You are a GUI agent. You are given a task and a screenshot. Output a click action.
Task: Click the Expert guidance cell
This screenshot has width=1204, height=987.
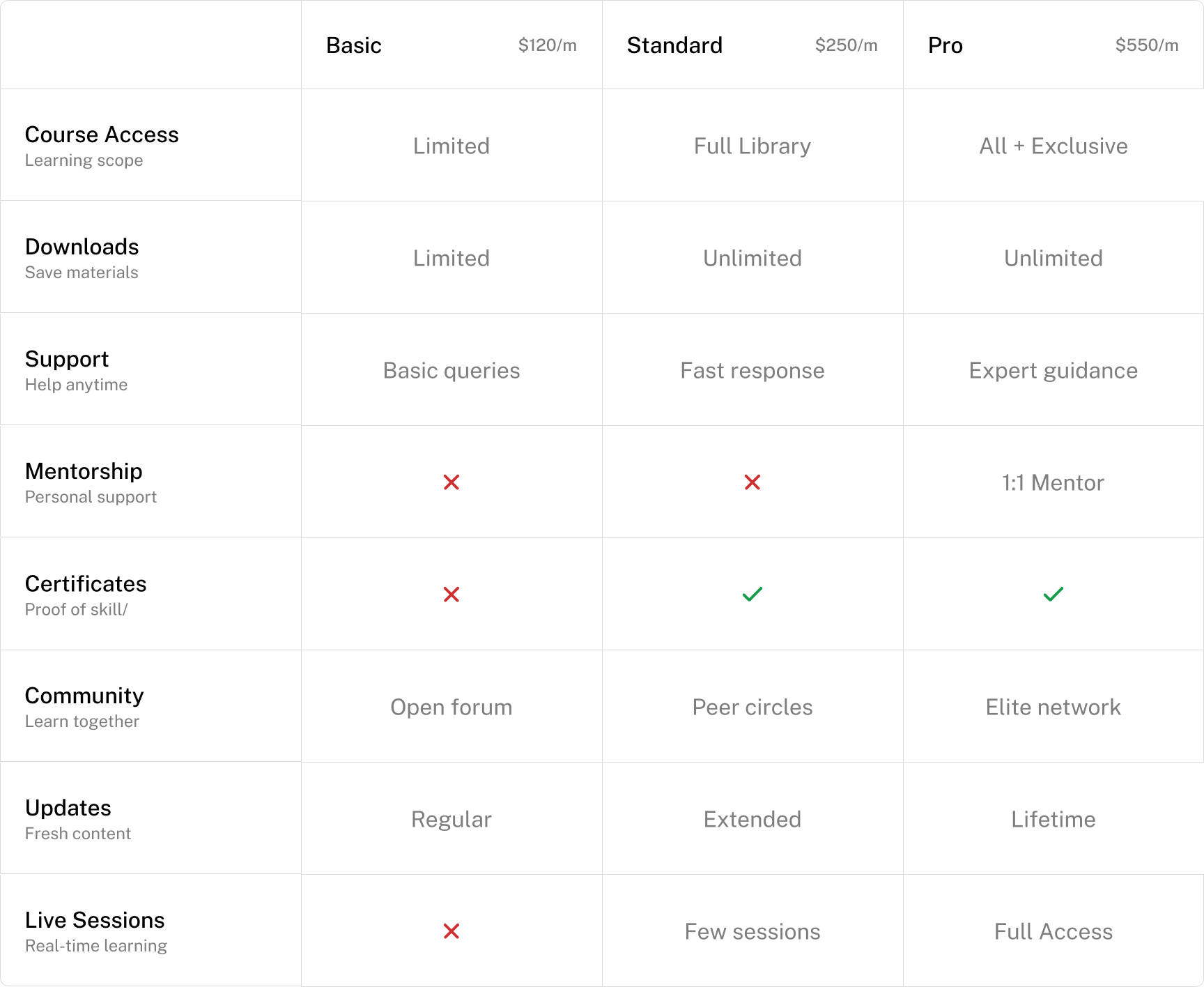pos(1053,370)
